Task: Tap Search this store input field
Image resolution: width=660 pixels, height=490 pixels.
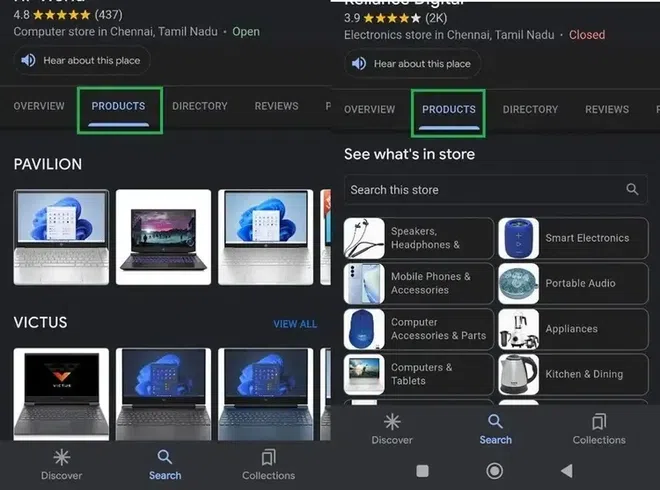Action: point(495,190)
